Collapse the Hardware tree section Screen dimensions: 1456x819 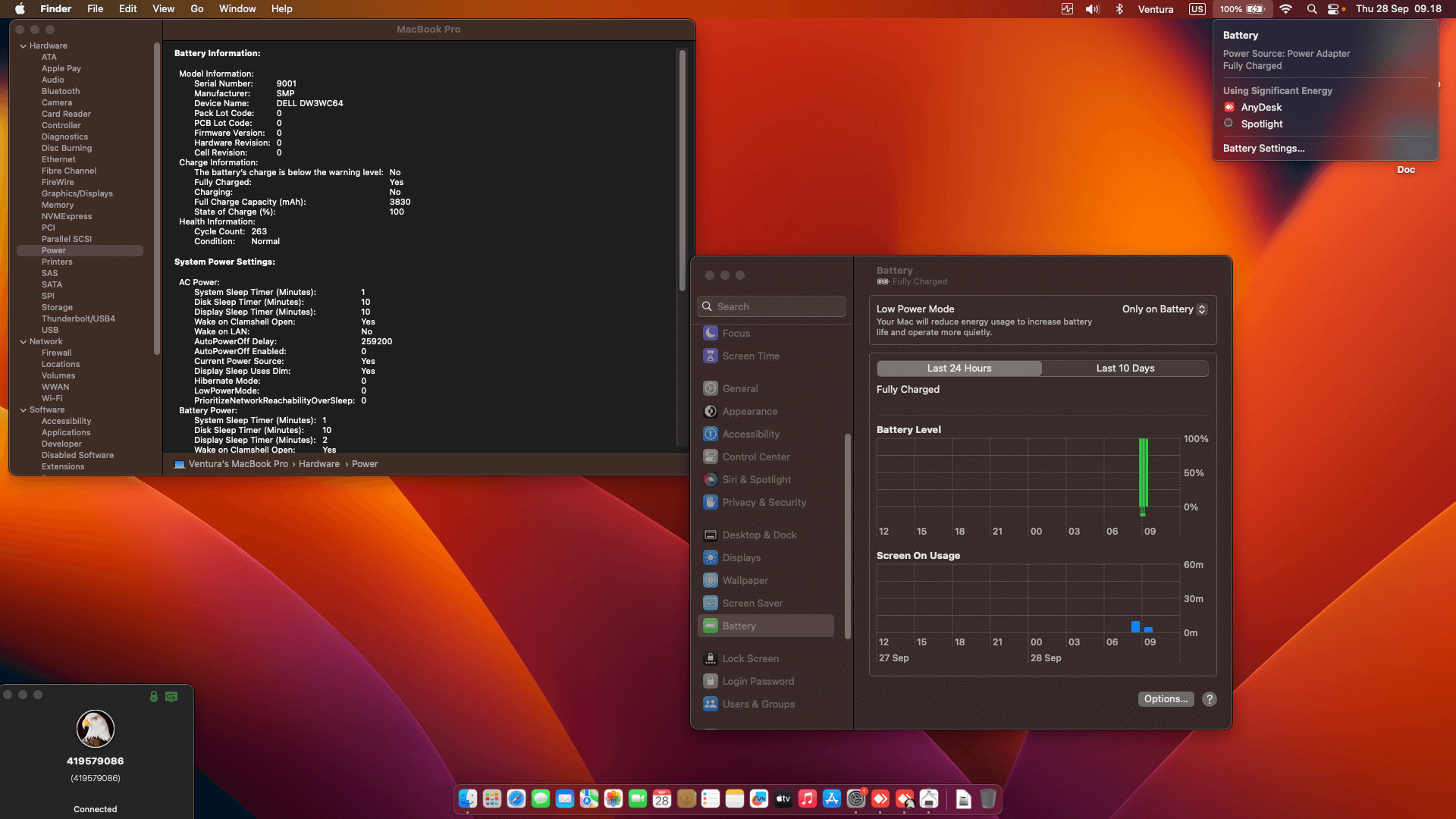pyautogui.click(x=24, y=45)
